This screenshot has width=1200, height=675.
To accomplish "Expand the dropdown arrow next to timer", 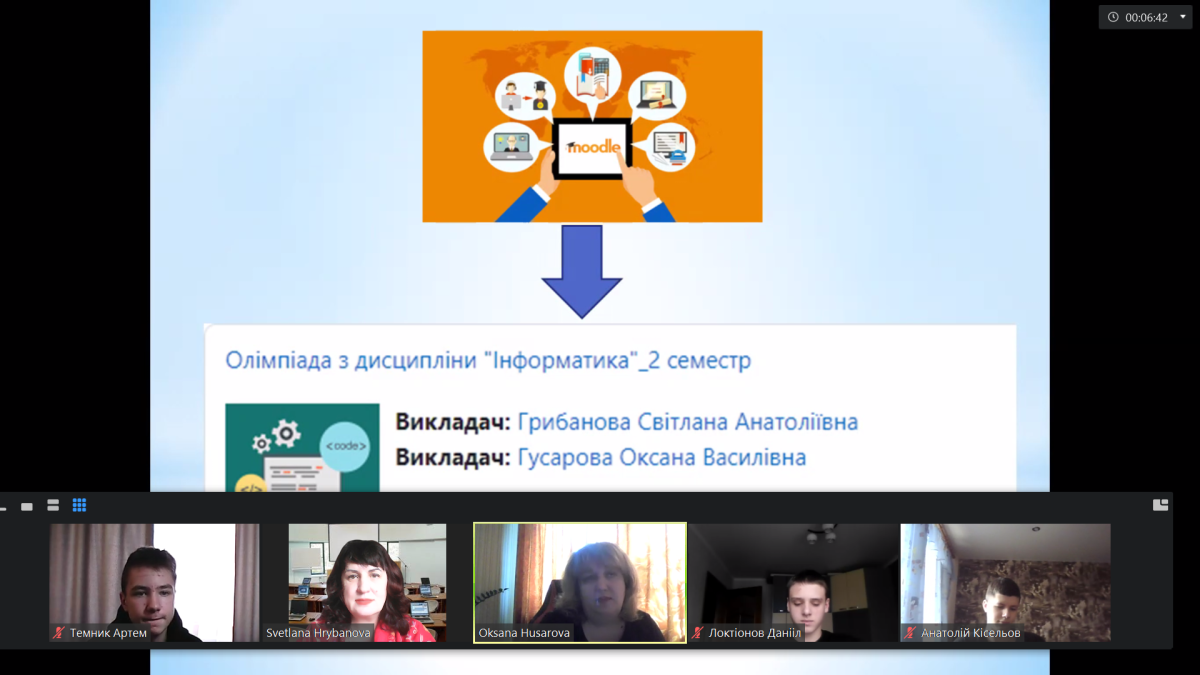I will click(1183, 17).
